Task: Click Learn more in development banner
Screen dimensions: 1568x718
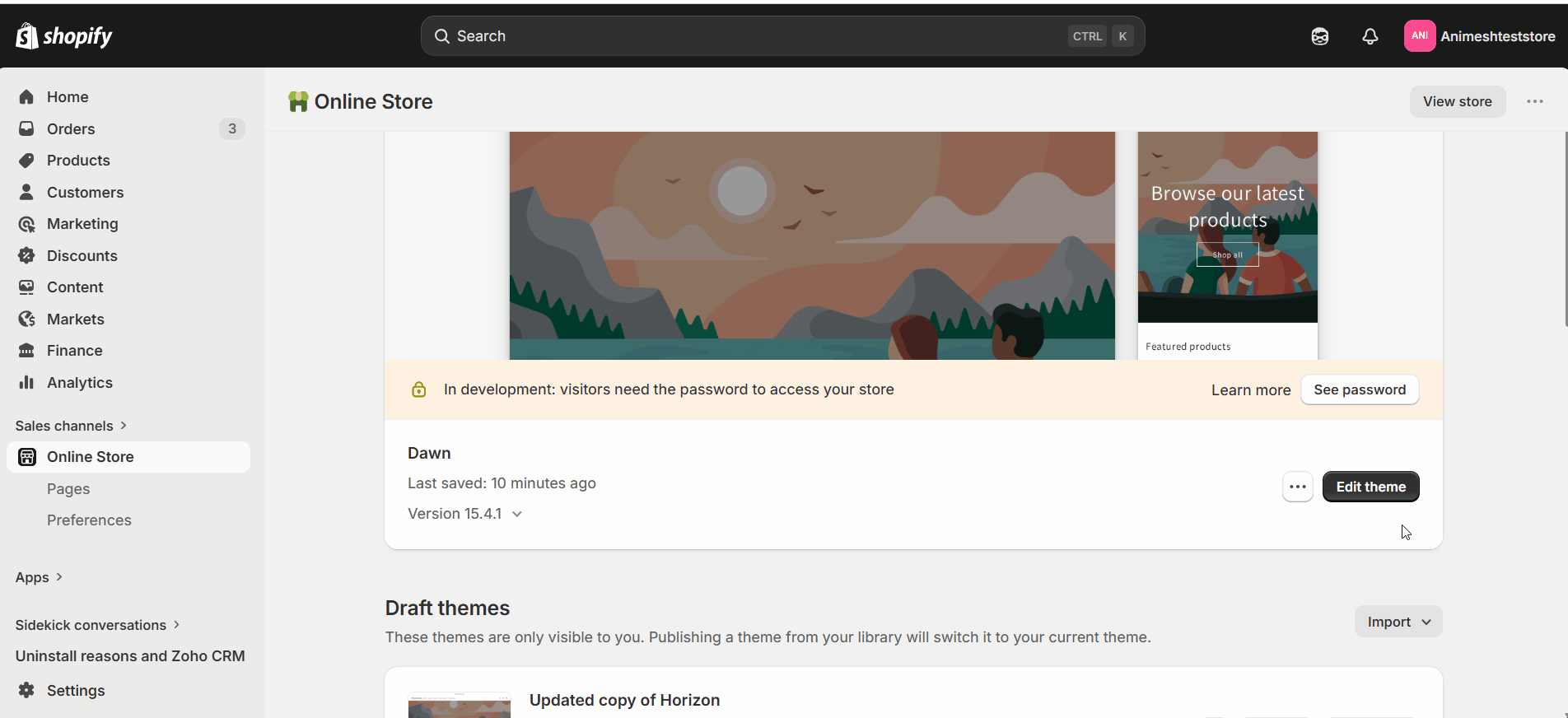Action: [x=1251, y=390]
